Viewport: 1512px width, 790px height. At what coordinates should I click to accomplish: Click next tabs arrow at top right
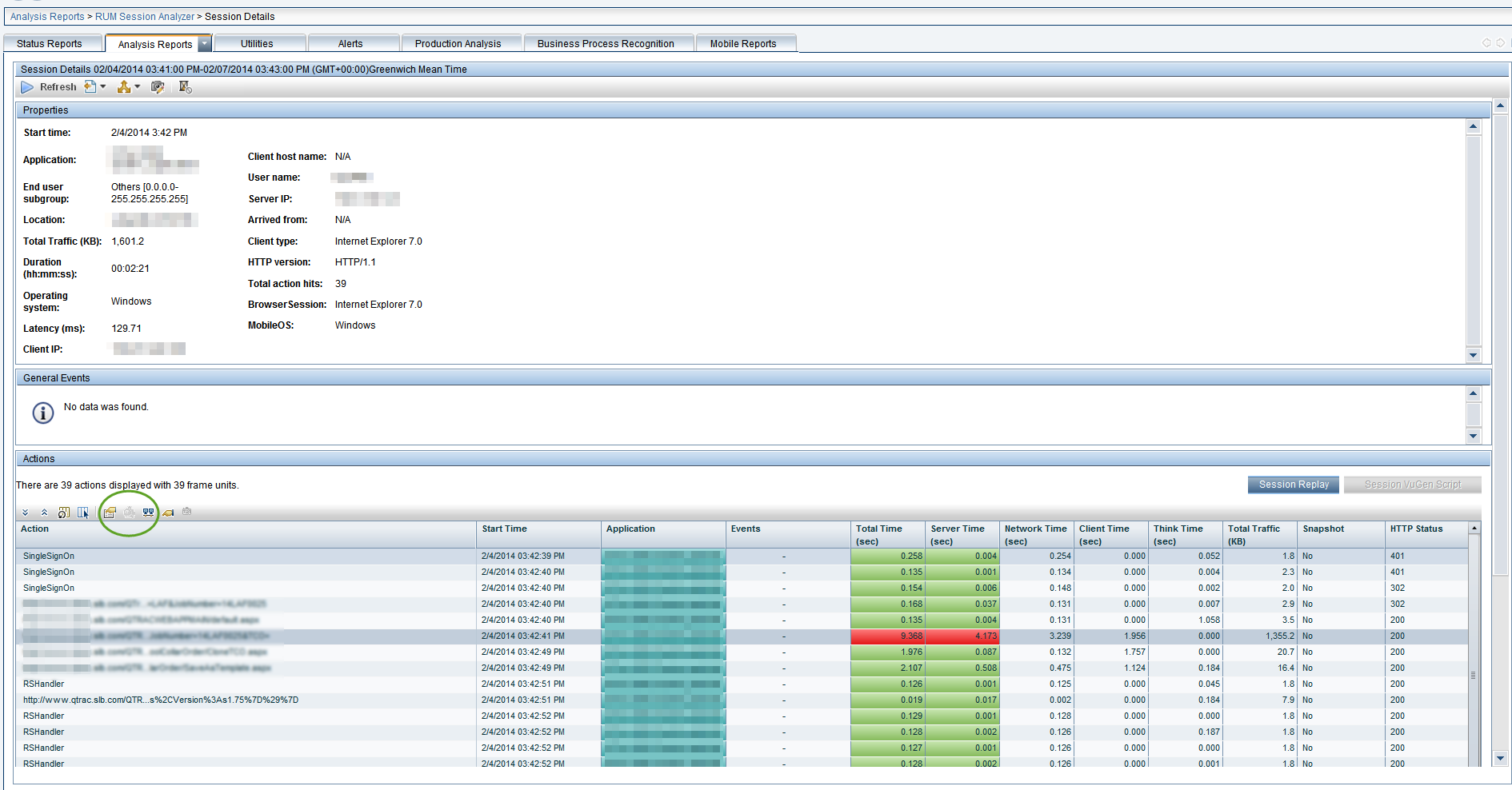pyautogui.click(x=1501, y=43)
